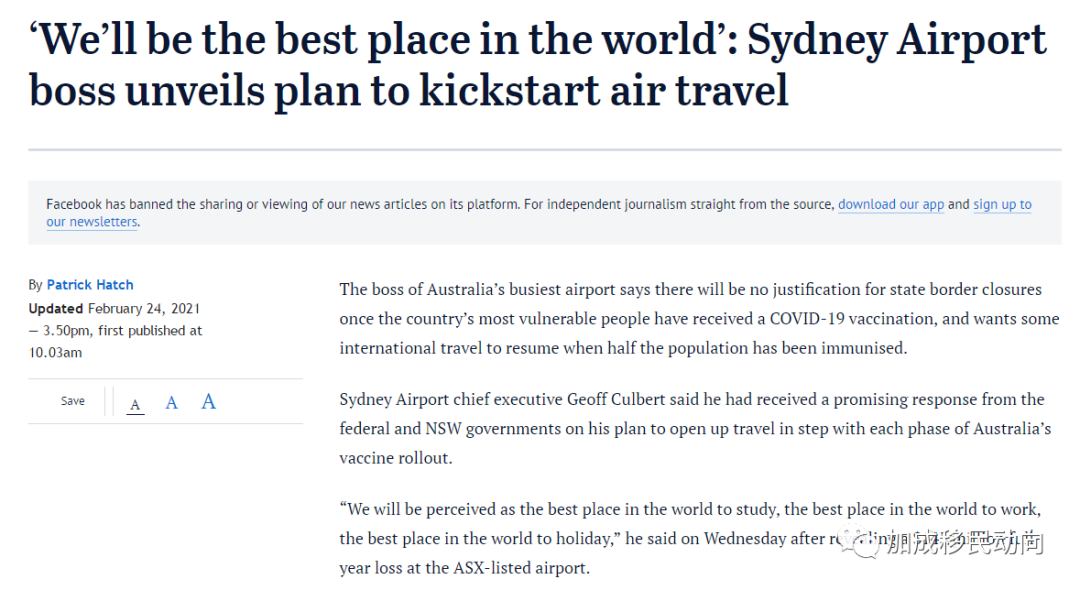Choose the medium 'A' text size
This screenshot has height=590, width=1080.
tap(172, 403)
